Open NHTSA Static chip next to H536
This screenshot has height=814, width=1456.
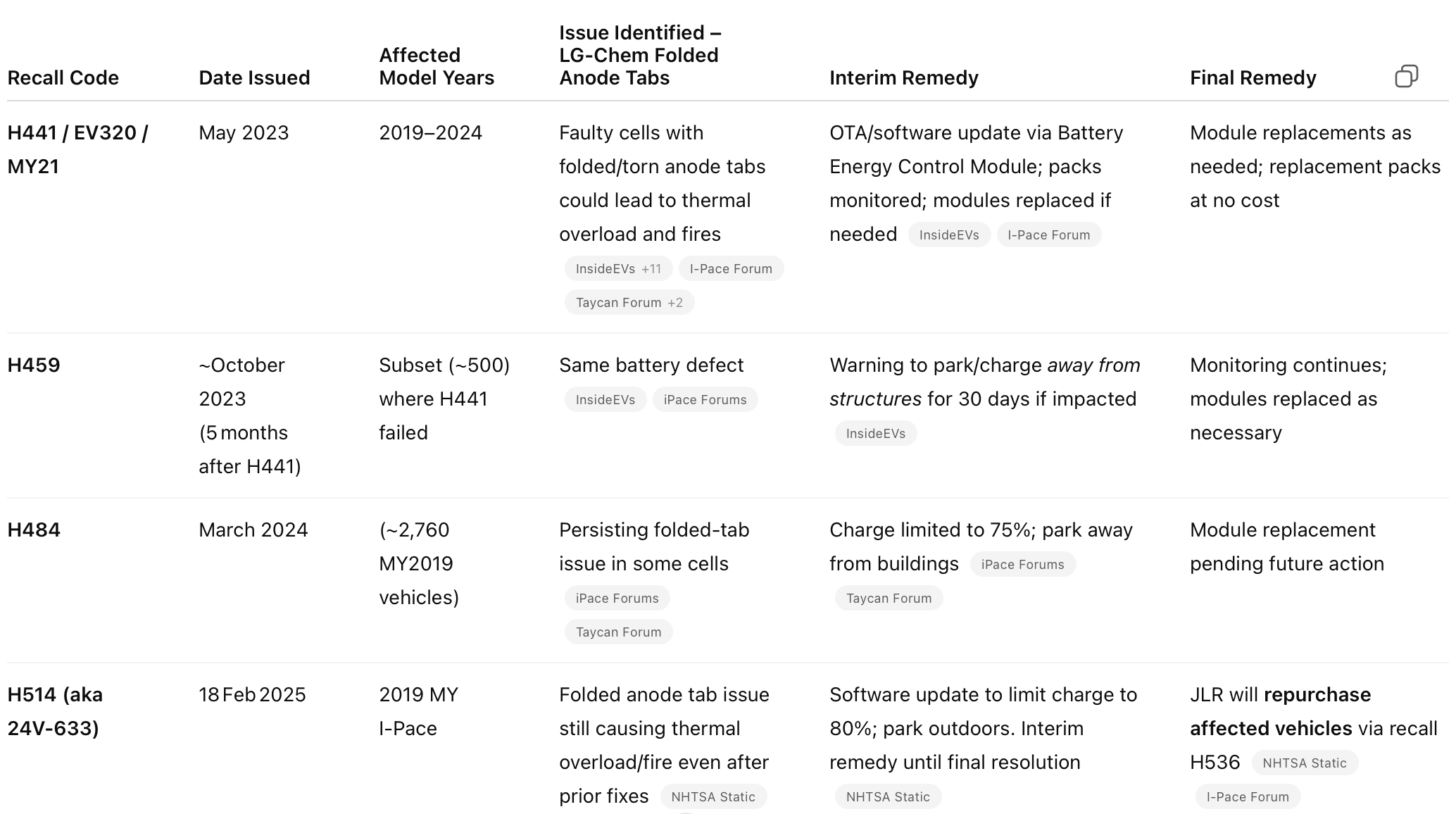(1304, 763)
